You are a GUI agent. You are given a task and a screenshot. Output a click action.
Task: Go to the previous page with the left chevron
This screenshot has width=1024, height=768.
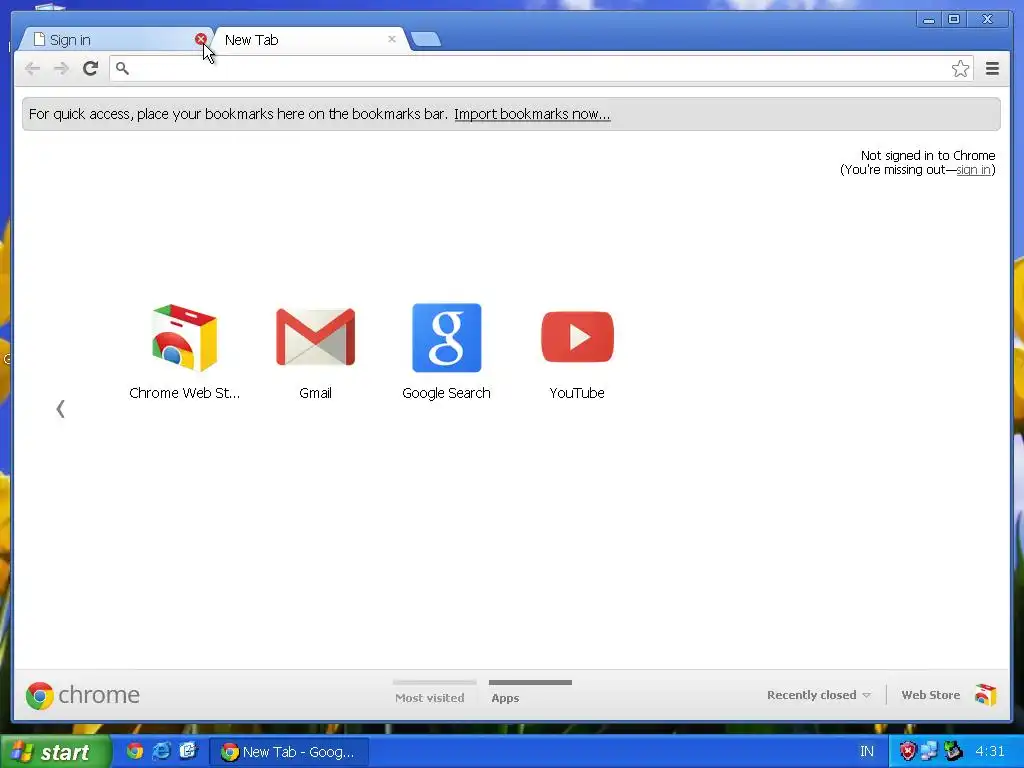click(x=61, y=409)
